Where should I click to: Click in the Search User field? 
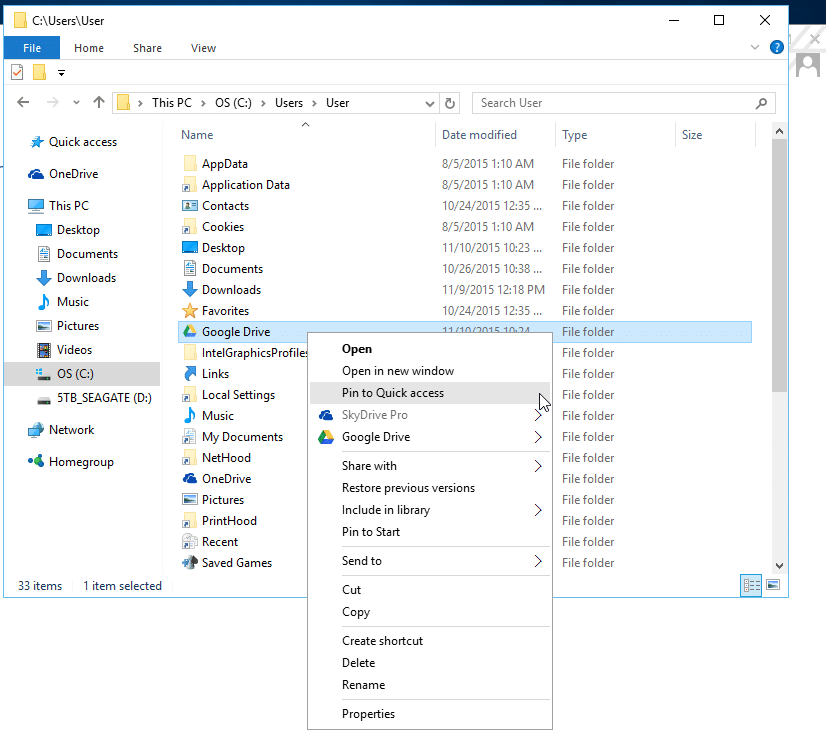[610, 103]
